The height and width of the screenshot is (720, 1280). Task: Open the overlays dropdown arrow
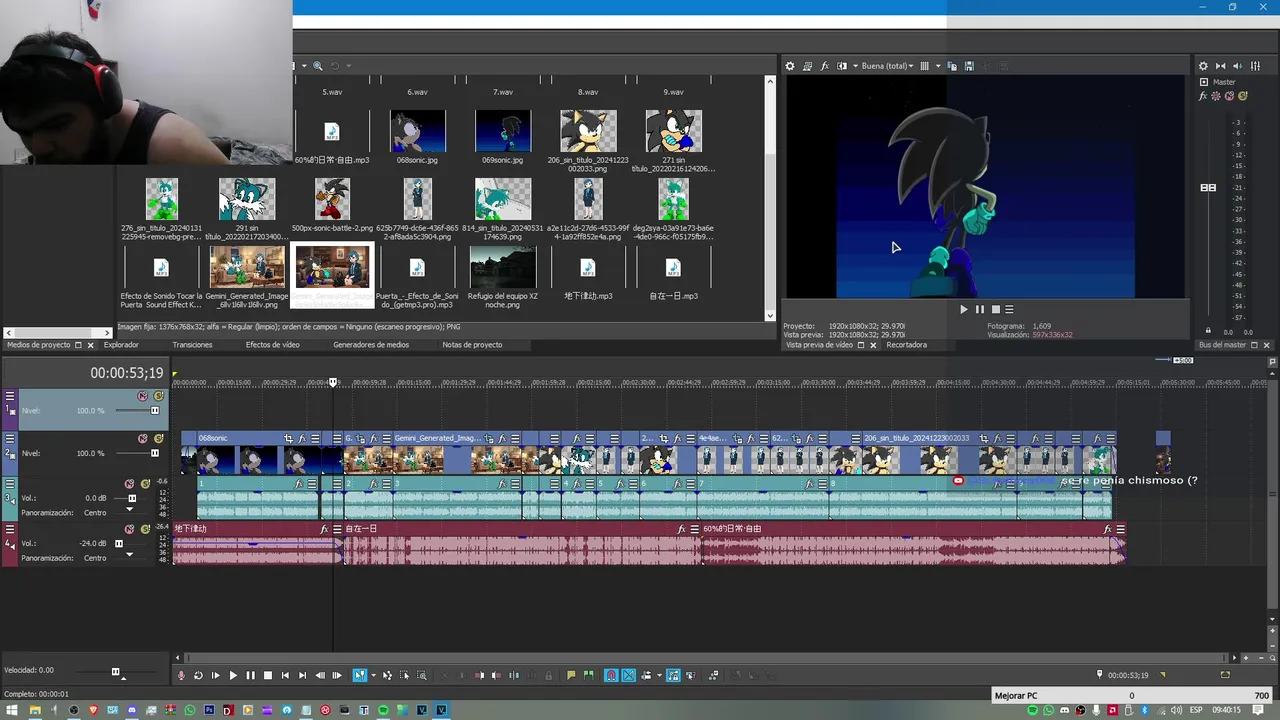pyautogui.click(x=938, y=66)
